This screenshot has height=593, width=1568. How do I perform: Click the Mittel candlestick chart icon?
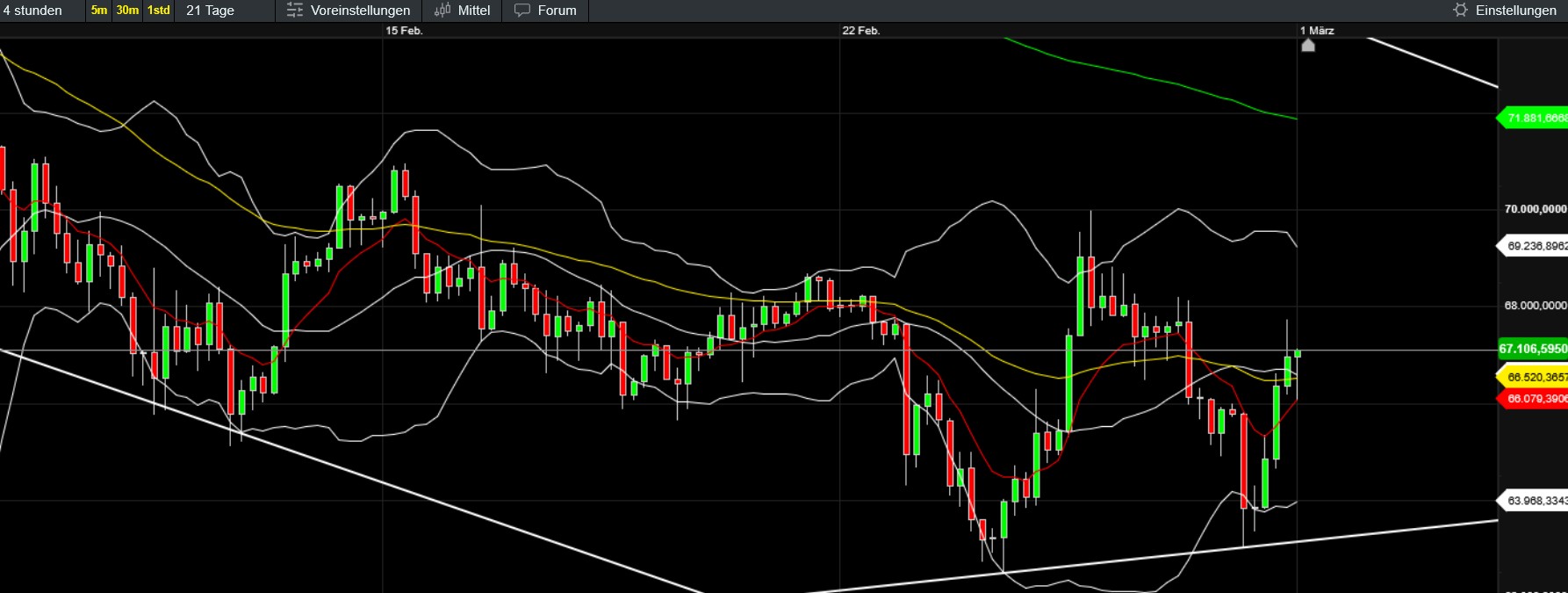point(442,11)
